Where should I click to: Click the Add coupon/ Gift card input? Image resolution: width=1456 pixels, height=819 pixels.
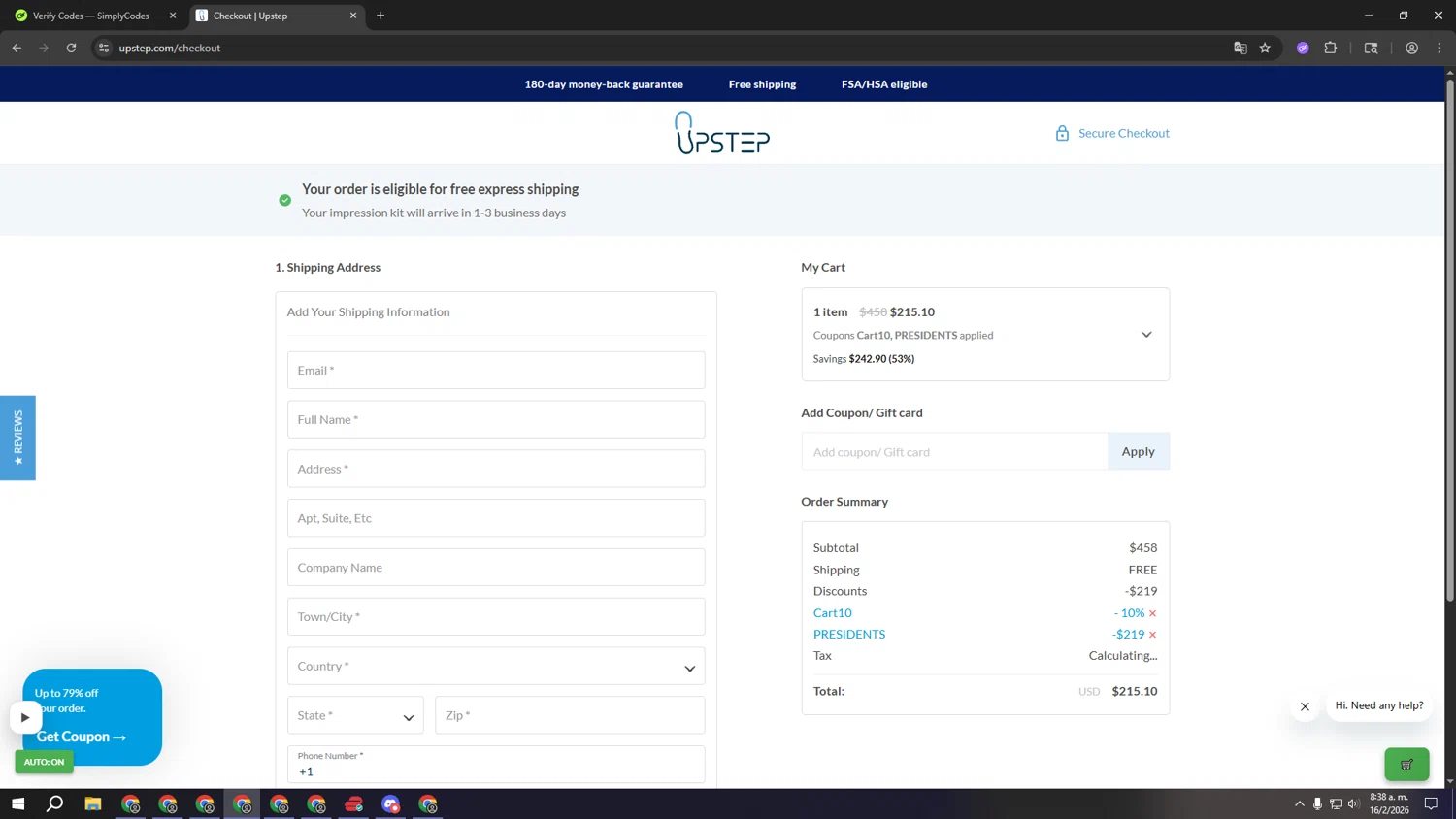[x=954, y=451]
